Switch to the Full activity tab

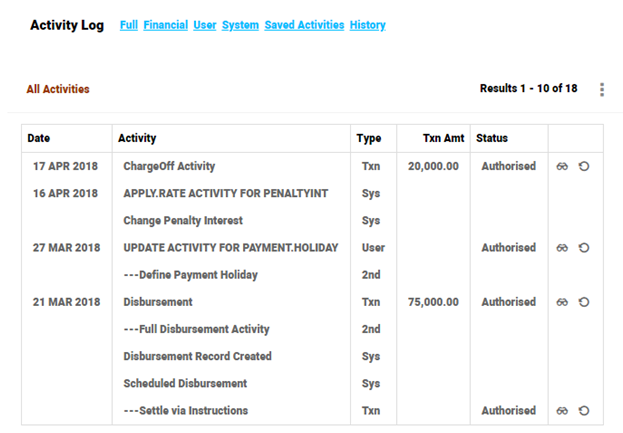pos(128,25)
